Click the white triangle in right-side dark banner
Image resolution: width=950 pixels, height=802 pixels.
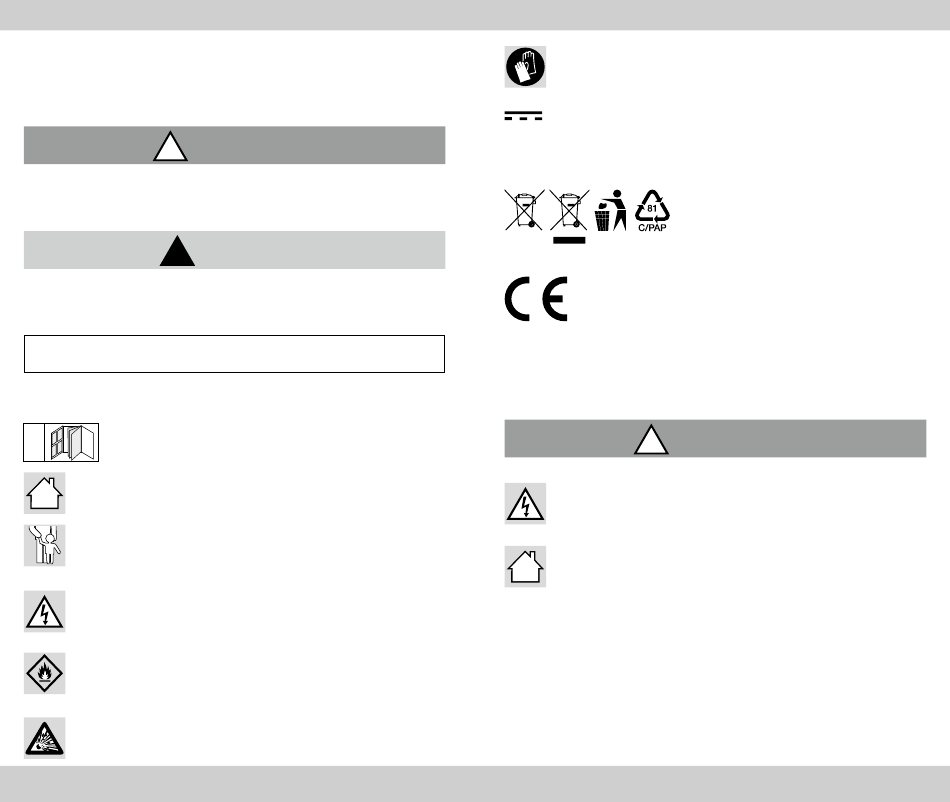tap(651, 439)
